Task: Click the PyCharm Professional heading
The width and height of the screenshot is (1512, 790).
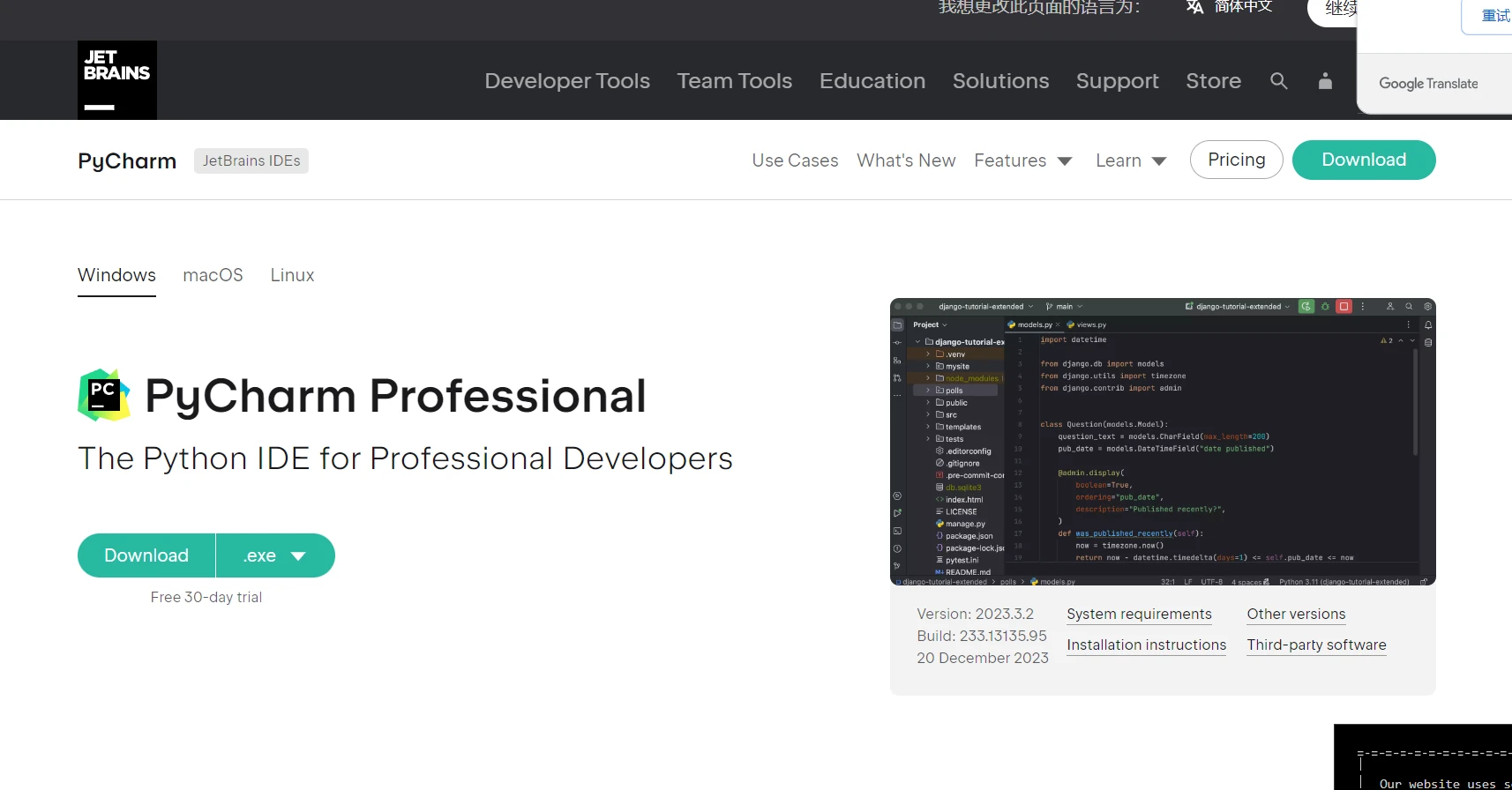Action: 395,396
